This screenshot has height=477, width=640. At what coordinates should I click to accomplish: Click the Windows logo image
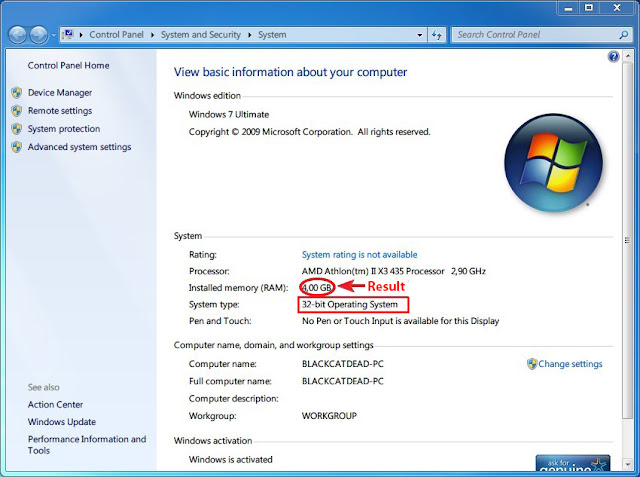click(x=553, y=162)
